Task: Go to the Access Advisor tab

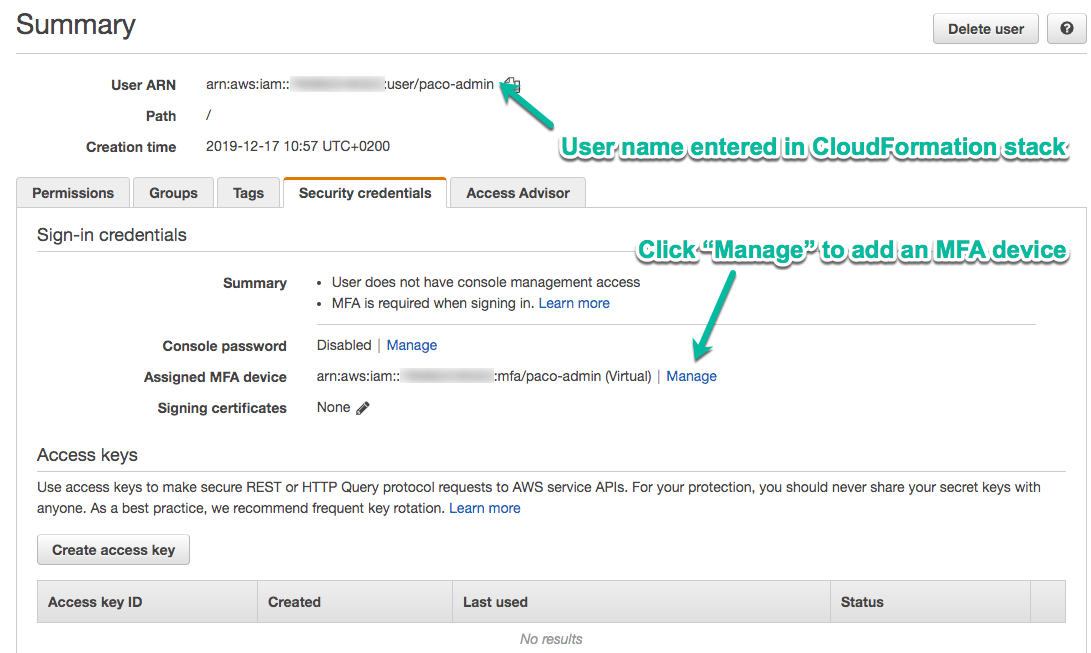Action: point(518,193)
